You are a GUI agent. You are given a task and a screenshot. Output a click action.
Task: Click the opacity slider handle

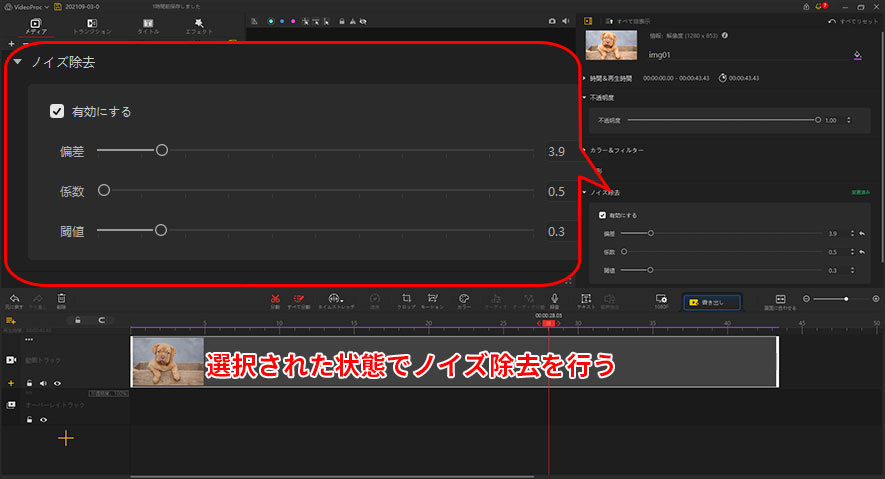[818, 120]
